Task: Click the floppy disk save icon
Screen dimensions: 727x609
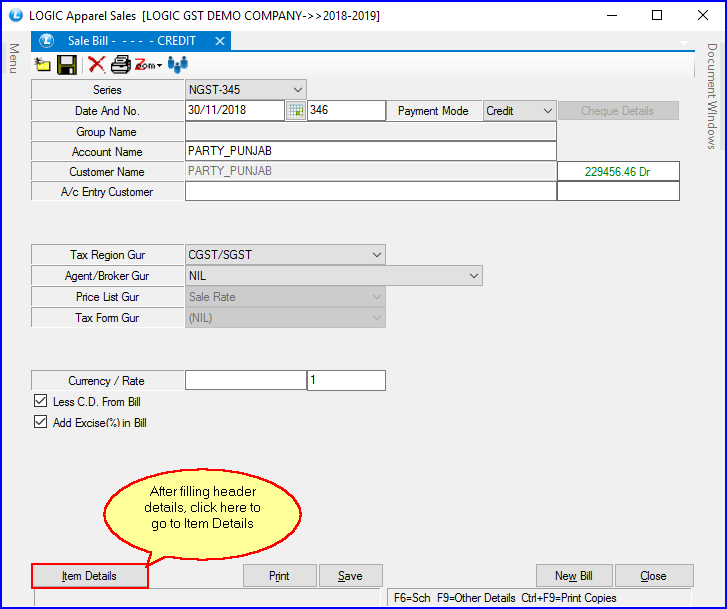Action: coord(67,64)
